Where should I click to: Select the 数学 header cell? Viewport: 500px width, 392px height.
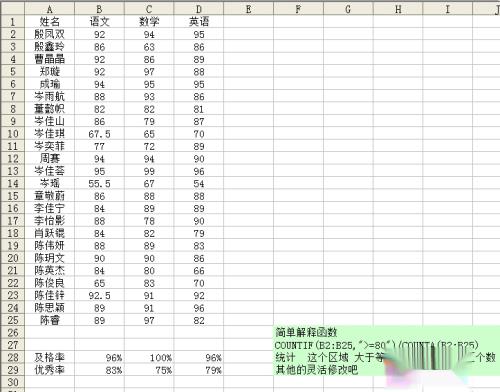coord(149,22)
